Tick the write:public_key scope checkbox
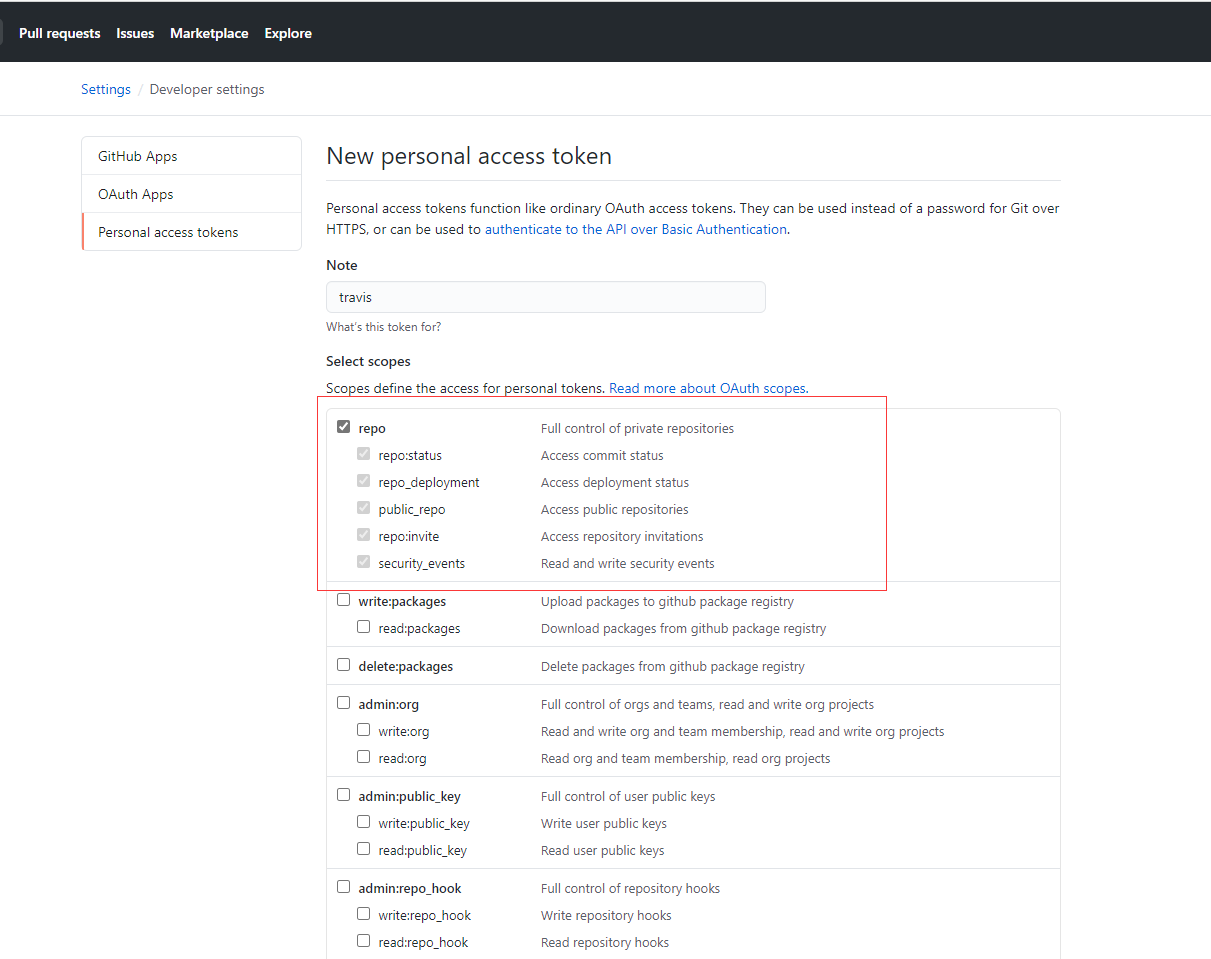The width and height of the screenshot is (1211, 959). 364,822
